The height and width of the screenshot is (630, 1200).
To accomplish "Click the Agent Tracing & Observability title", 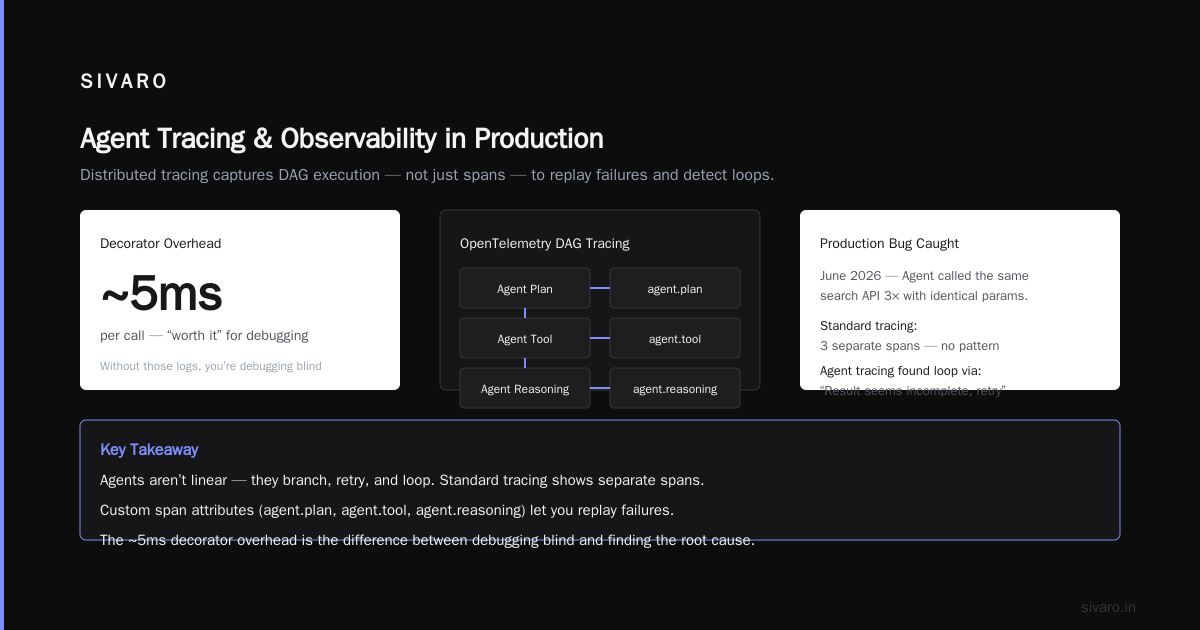I will click(342, 138).
